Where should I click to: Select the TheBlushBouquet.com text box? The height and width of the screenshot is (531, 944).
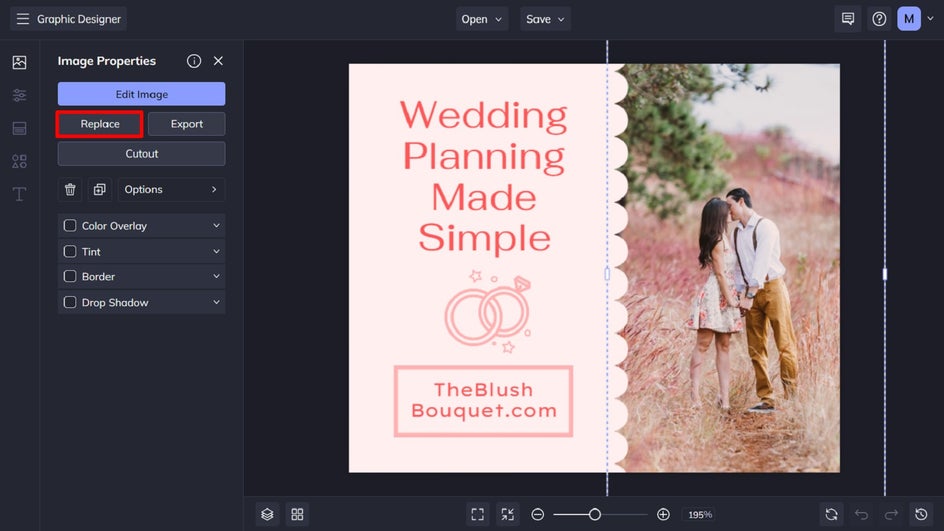point(483,400)
